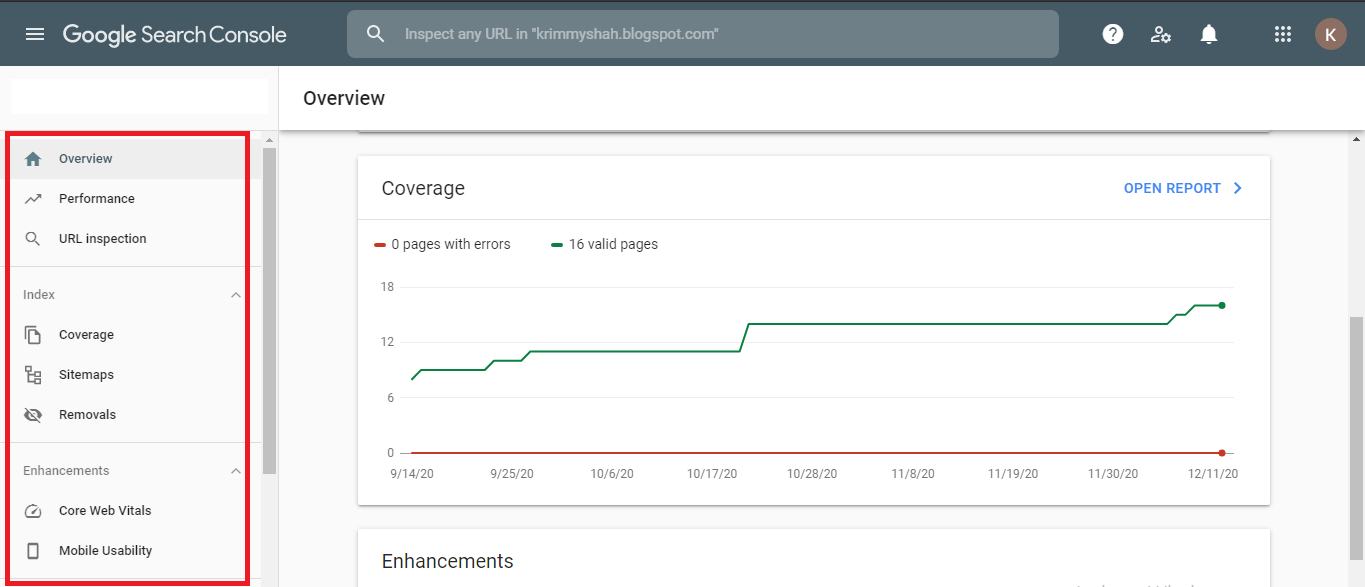
Task: Click the URL inspection magnifier icon
Action: pos(33,238)
